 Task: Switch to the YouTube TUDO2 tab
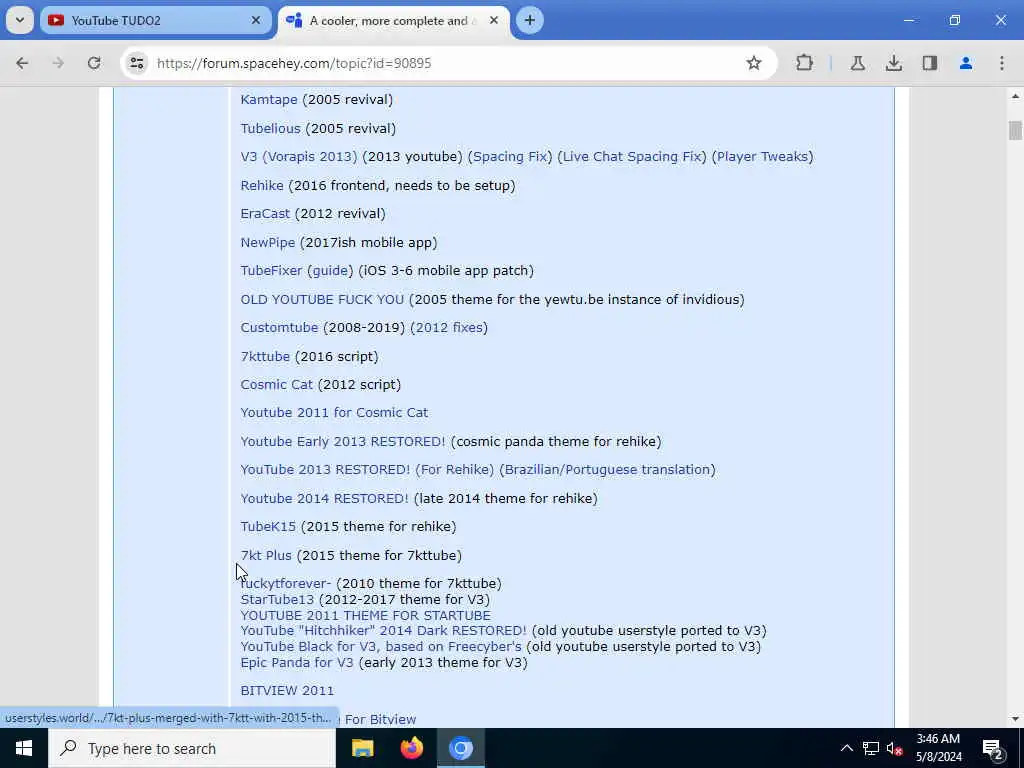[155, 20]
